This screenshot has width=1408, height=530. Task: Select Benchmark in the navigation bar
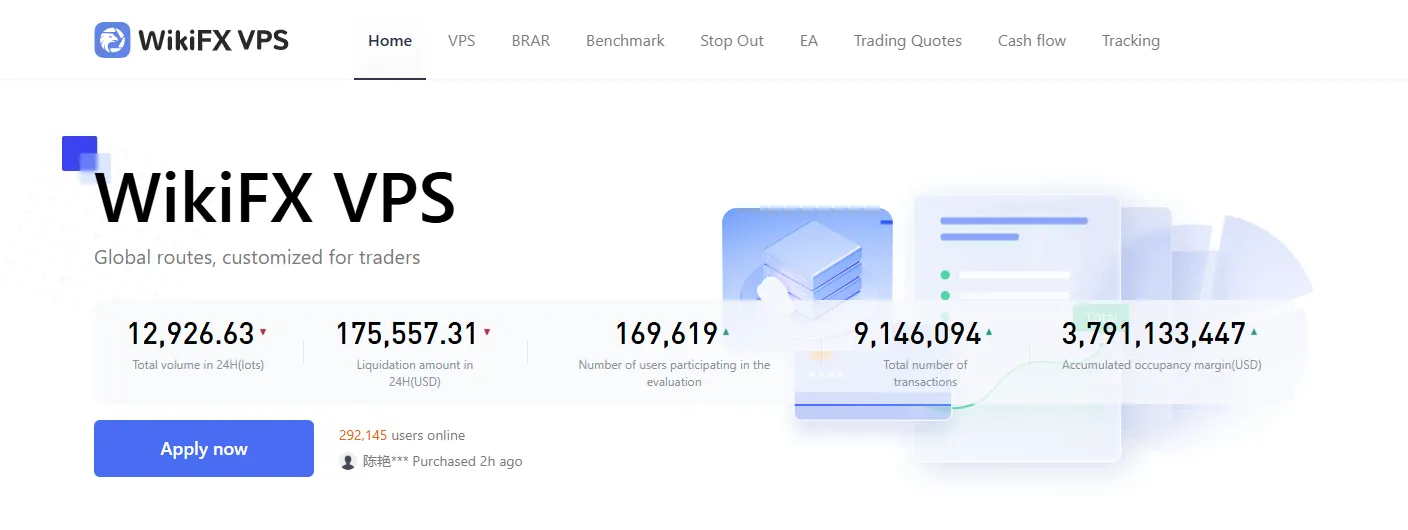(x=625, y=41)
